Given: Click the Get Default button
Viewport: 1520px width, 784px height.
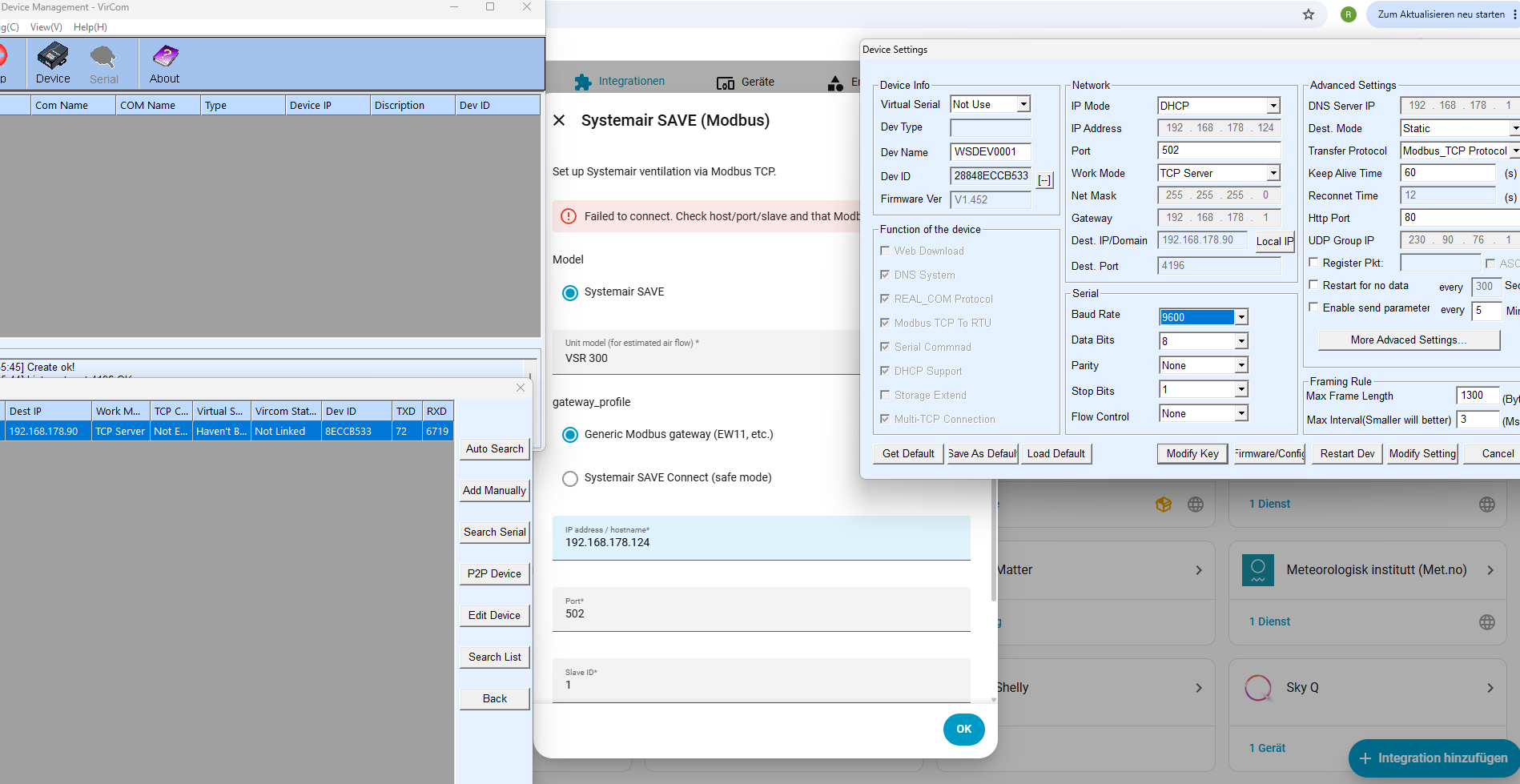Looking at the screenshot, I should point(908,453).
